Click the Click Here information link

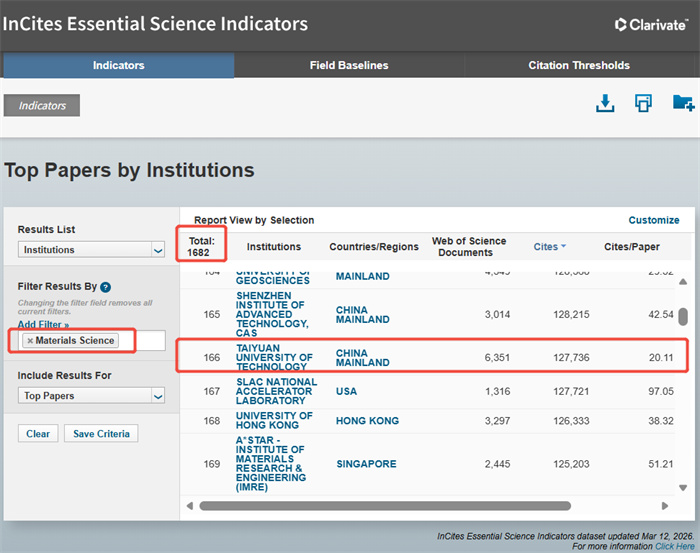coord(676,547)
